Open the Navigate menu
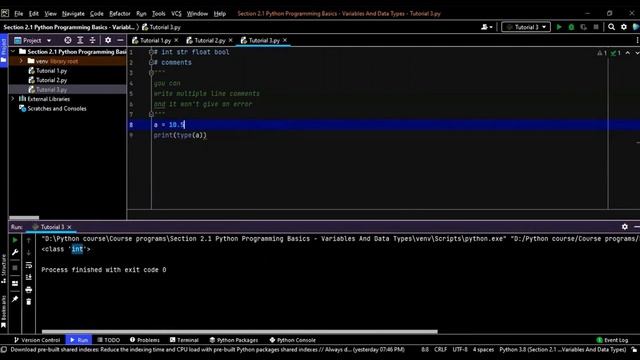 (73, 13)
